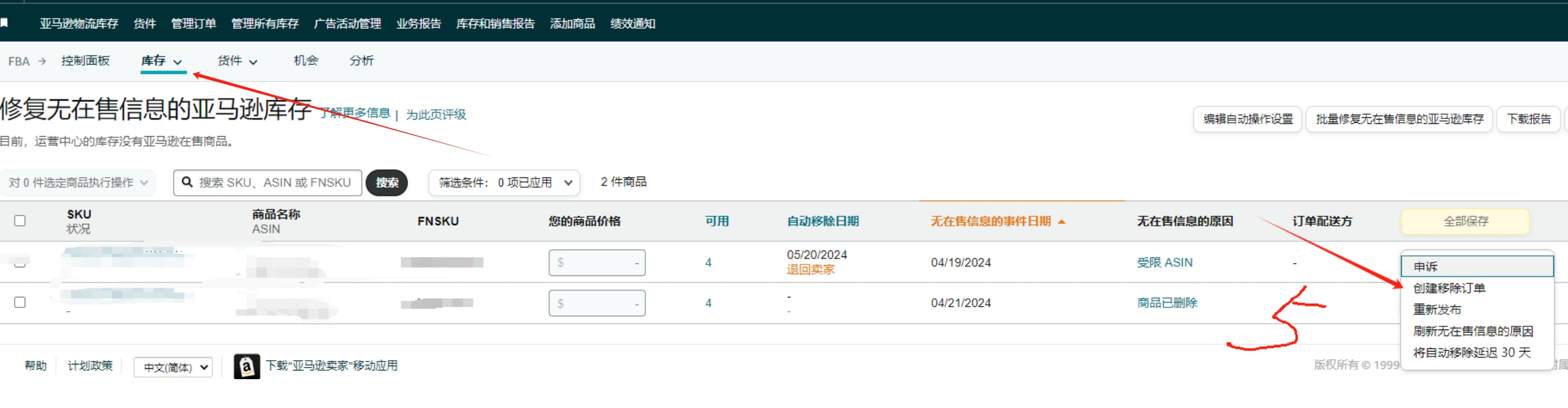Click the bookmark icon in the top bar
This screenshot has width=1568, height=408.
point(4,23)
